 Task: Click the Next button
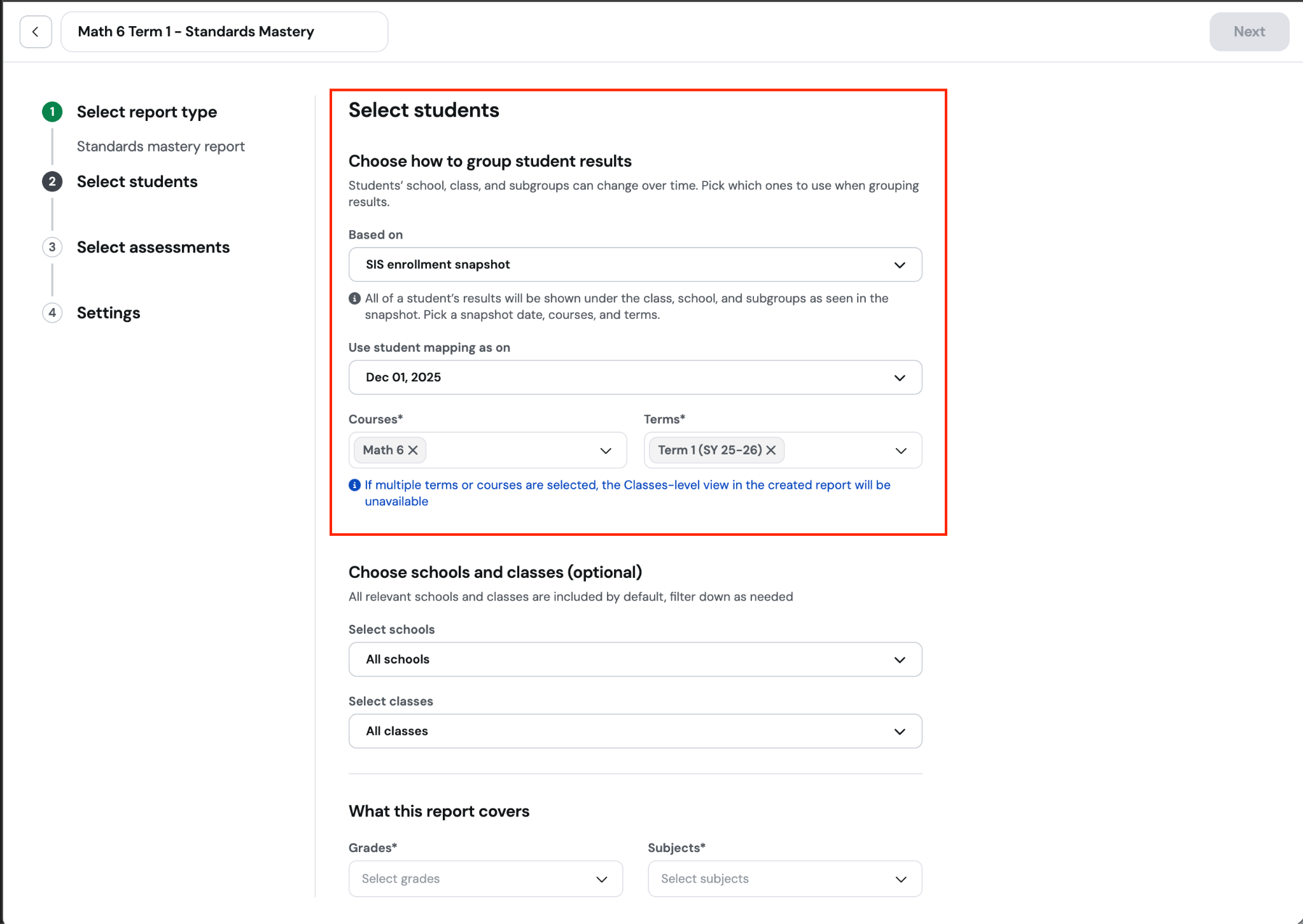(1249, 32)
